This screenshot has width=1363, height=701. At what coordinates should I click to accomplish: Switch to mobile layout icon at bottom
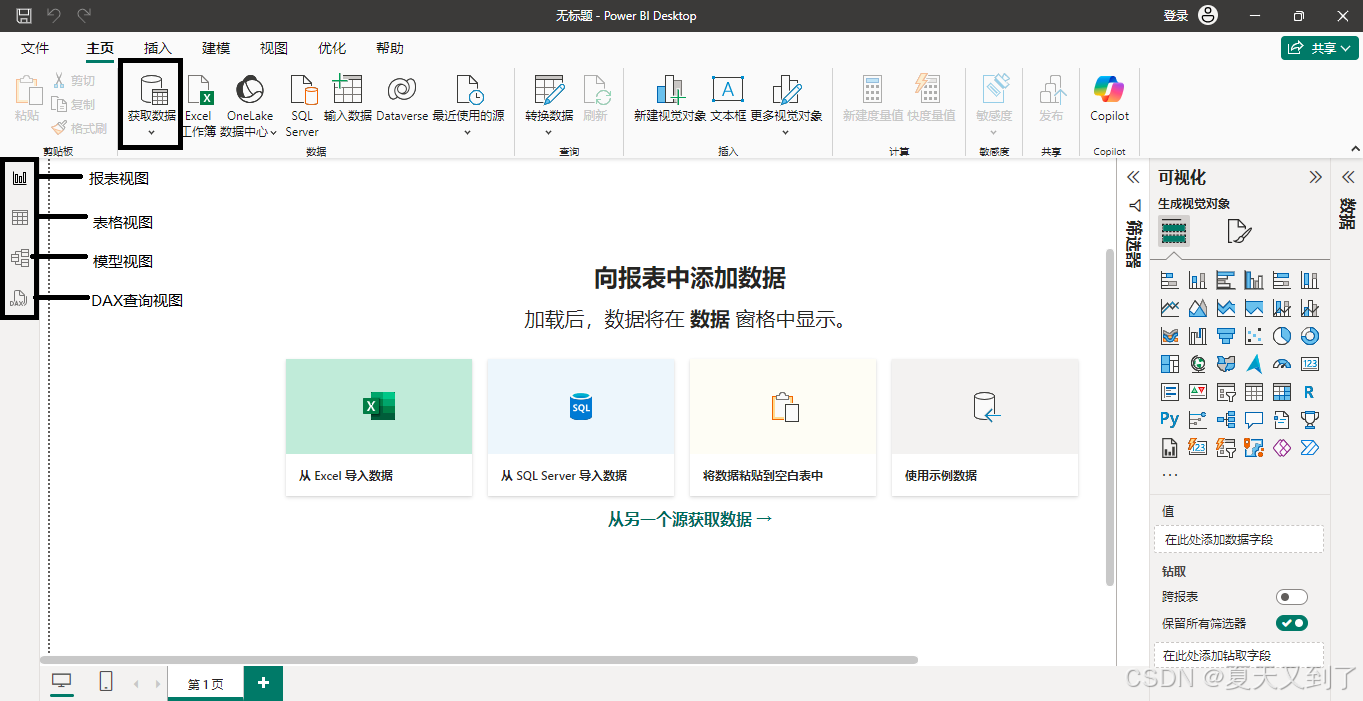[106, 682]
